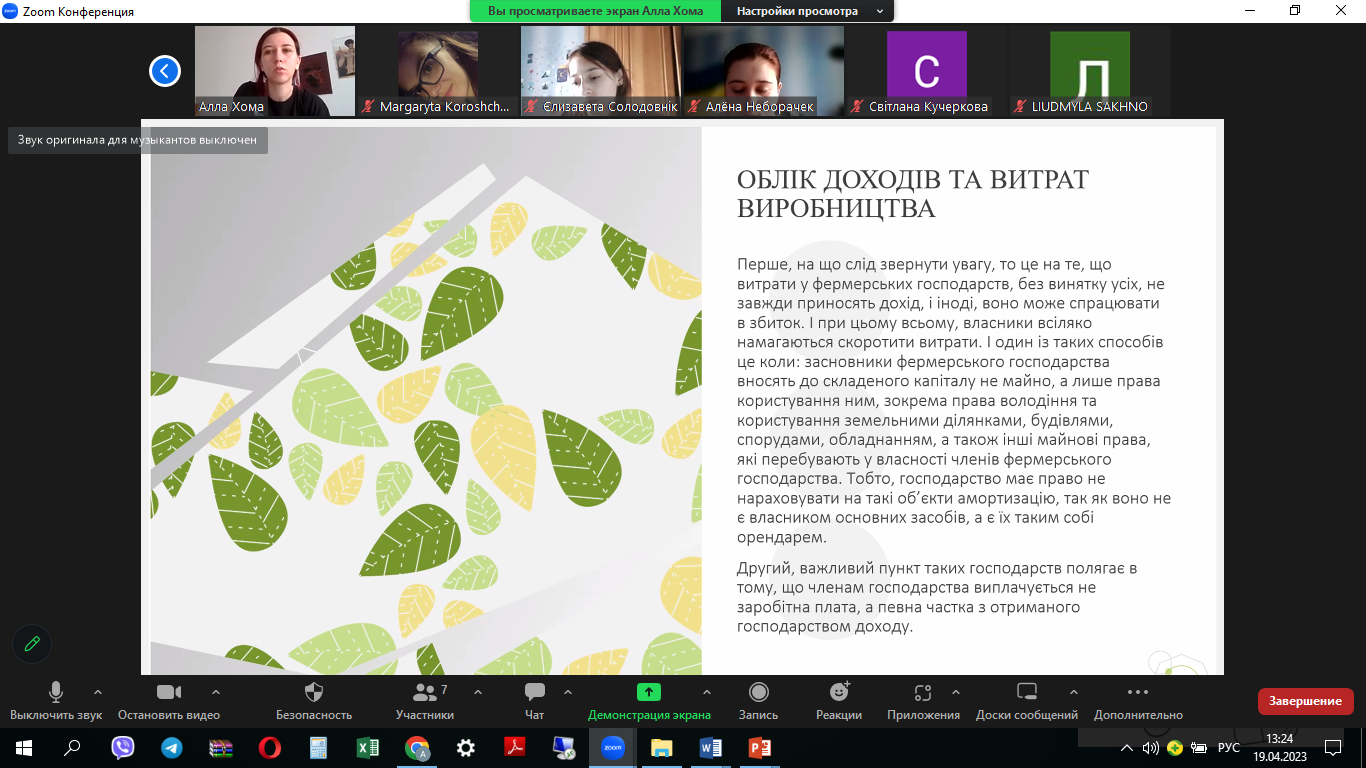
Task: Click the green annotation pencil icon
Action: click(x=32, y=644)
